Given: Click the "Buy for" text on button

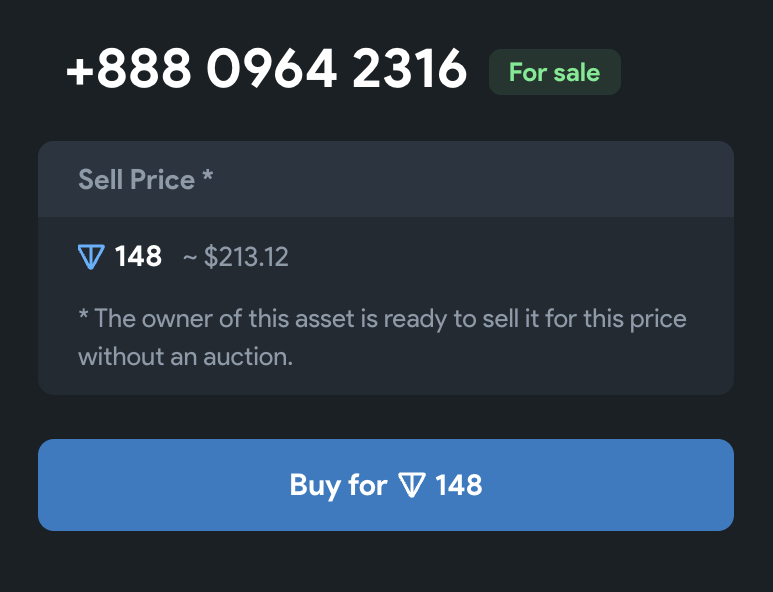Looking at the screenshot, I should (x=338, y=485).
